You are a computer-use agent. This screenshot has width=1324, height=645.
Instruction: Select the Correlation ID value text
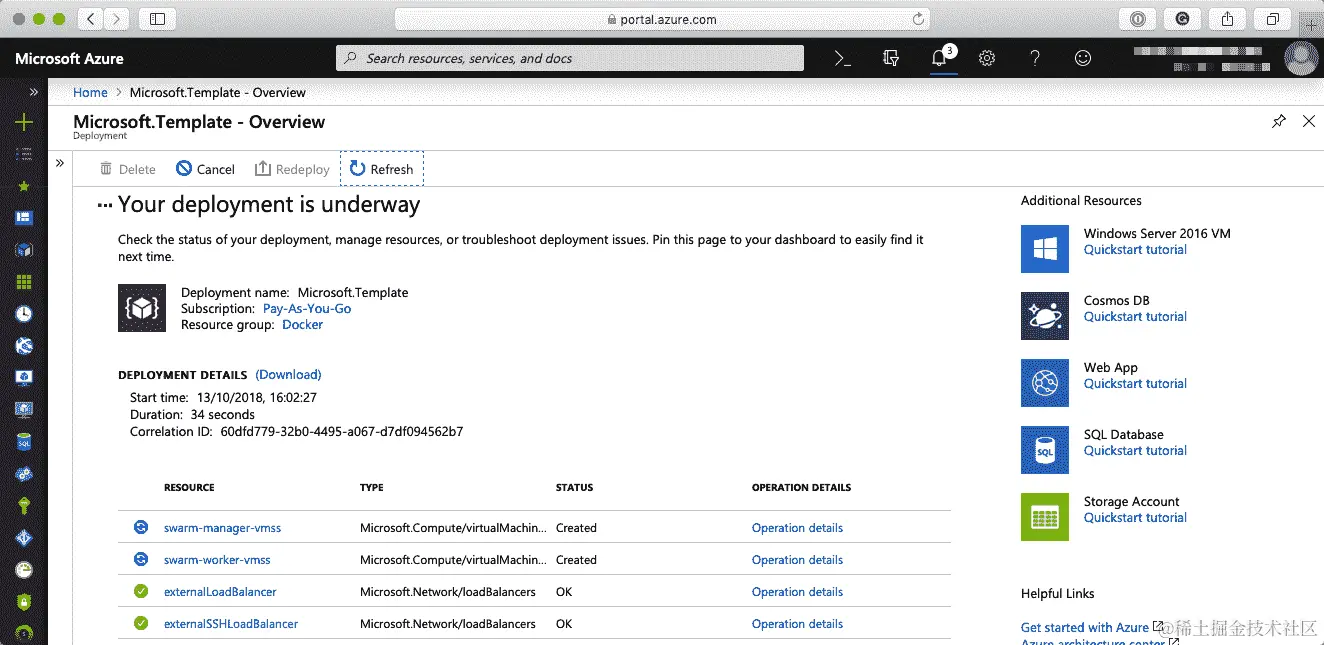pos(342,432)
